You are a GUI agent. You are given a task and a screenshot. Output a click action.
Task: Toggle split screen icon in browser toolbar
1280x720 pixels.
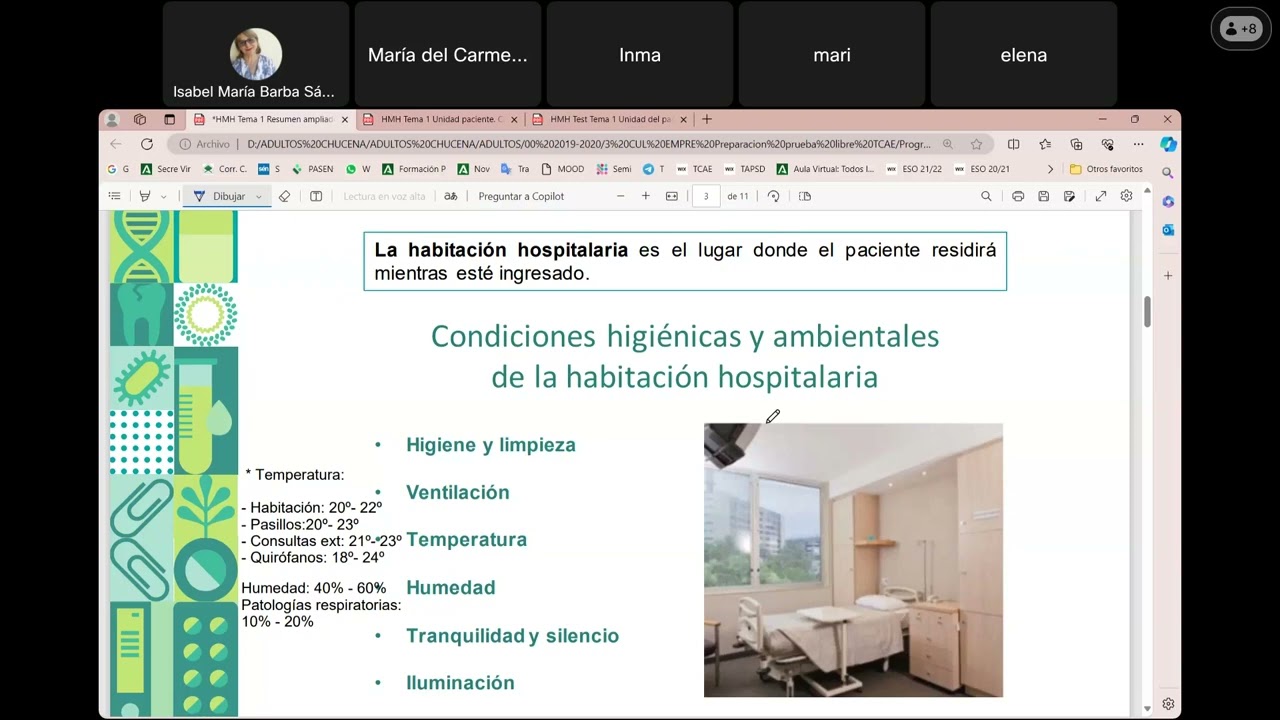1013,144
